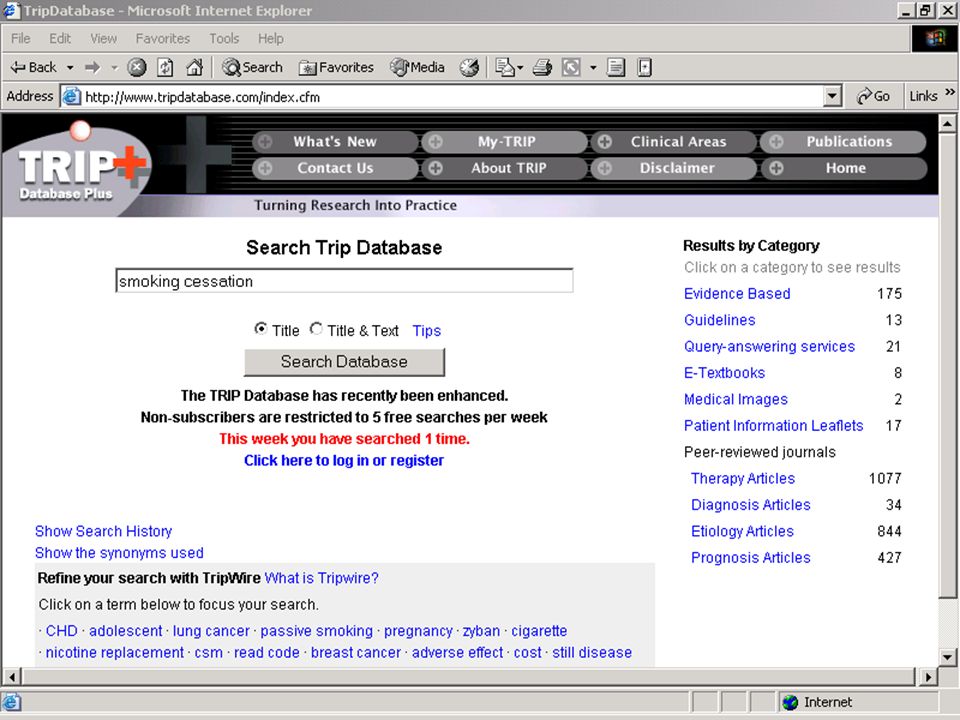Click the plus icon beside Publications
The width and height of the screenshot is (960, 720).
pos(776,142)
